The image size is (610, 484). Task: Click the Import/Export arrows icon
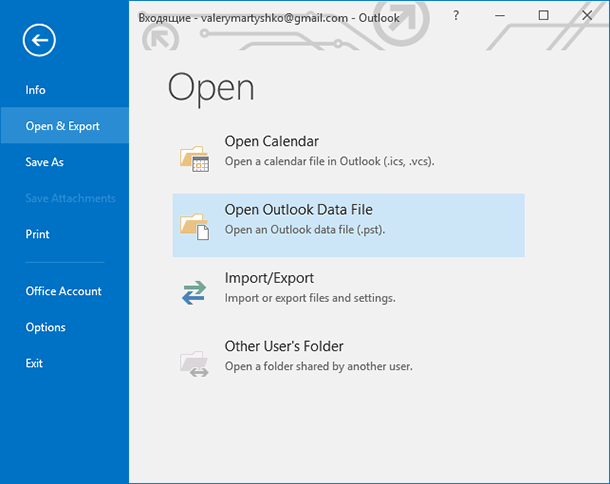(194, 293)
